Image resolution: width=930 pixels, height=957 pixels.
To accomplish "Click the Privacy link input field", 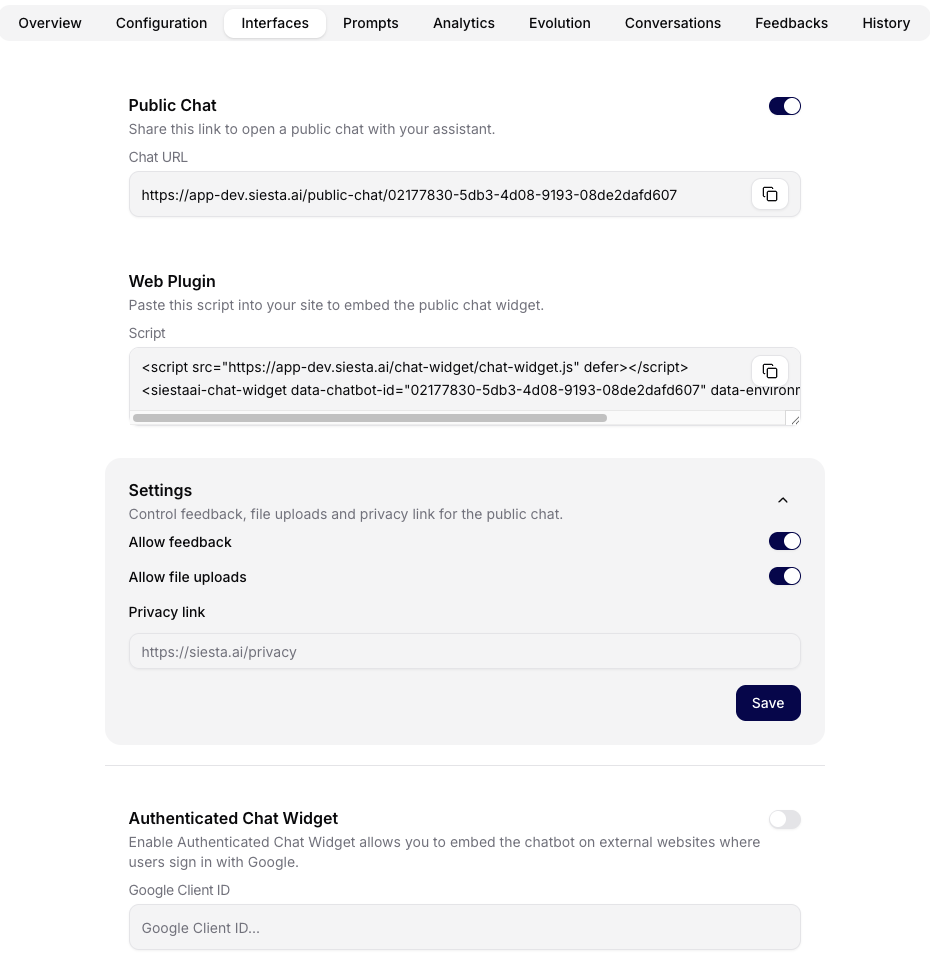I will tap(464, 651).
